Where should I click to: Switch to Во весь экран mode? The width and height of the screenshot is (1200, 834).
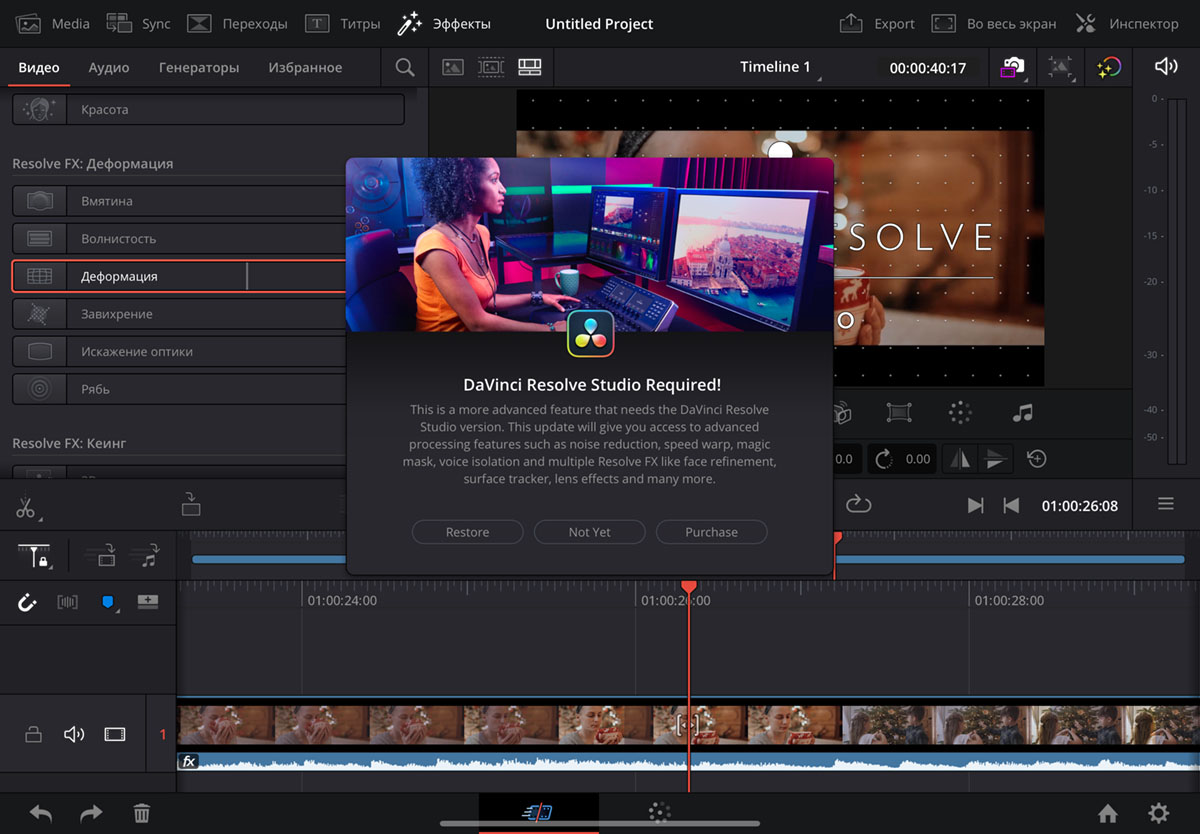(993, 23)
